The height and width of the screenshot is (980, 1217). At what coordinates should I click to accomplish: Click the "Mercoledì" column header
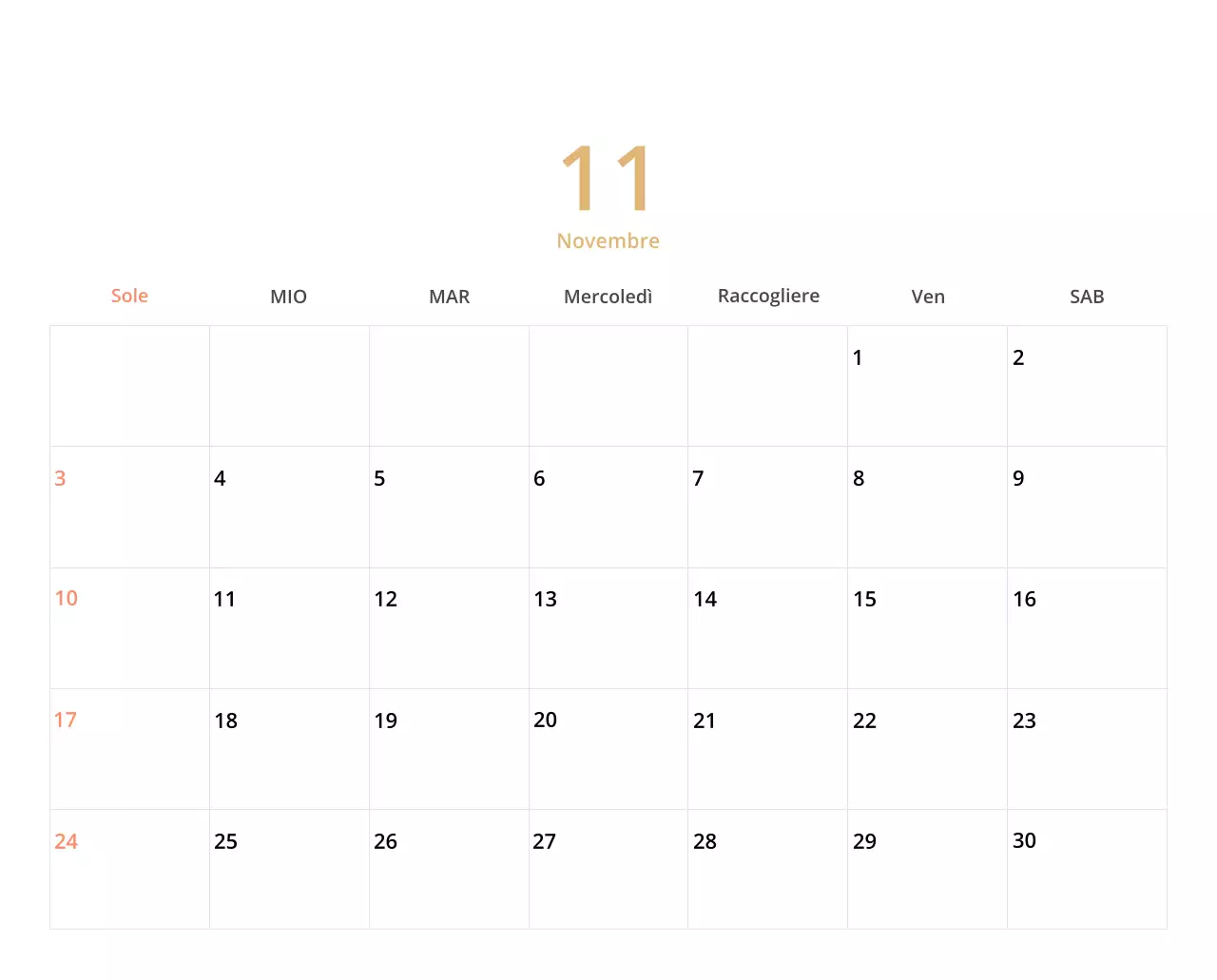(608, 296)
